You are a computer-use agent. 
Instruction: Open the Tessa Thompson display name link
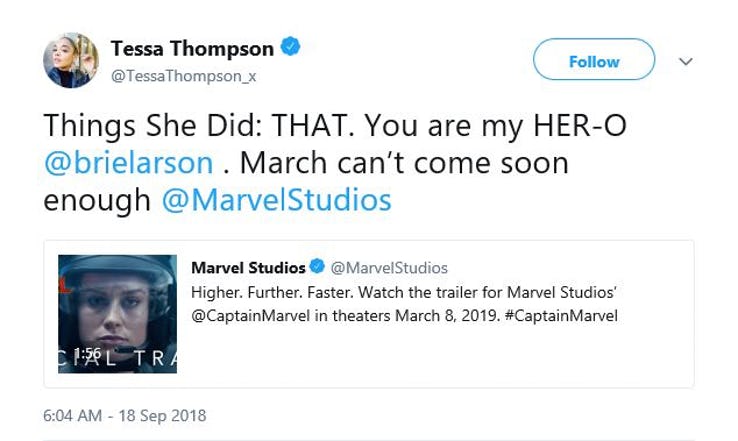(x=192, y=48)
